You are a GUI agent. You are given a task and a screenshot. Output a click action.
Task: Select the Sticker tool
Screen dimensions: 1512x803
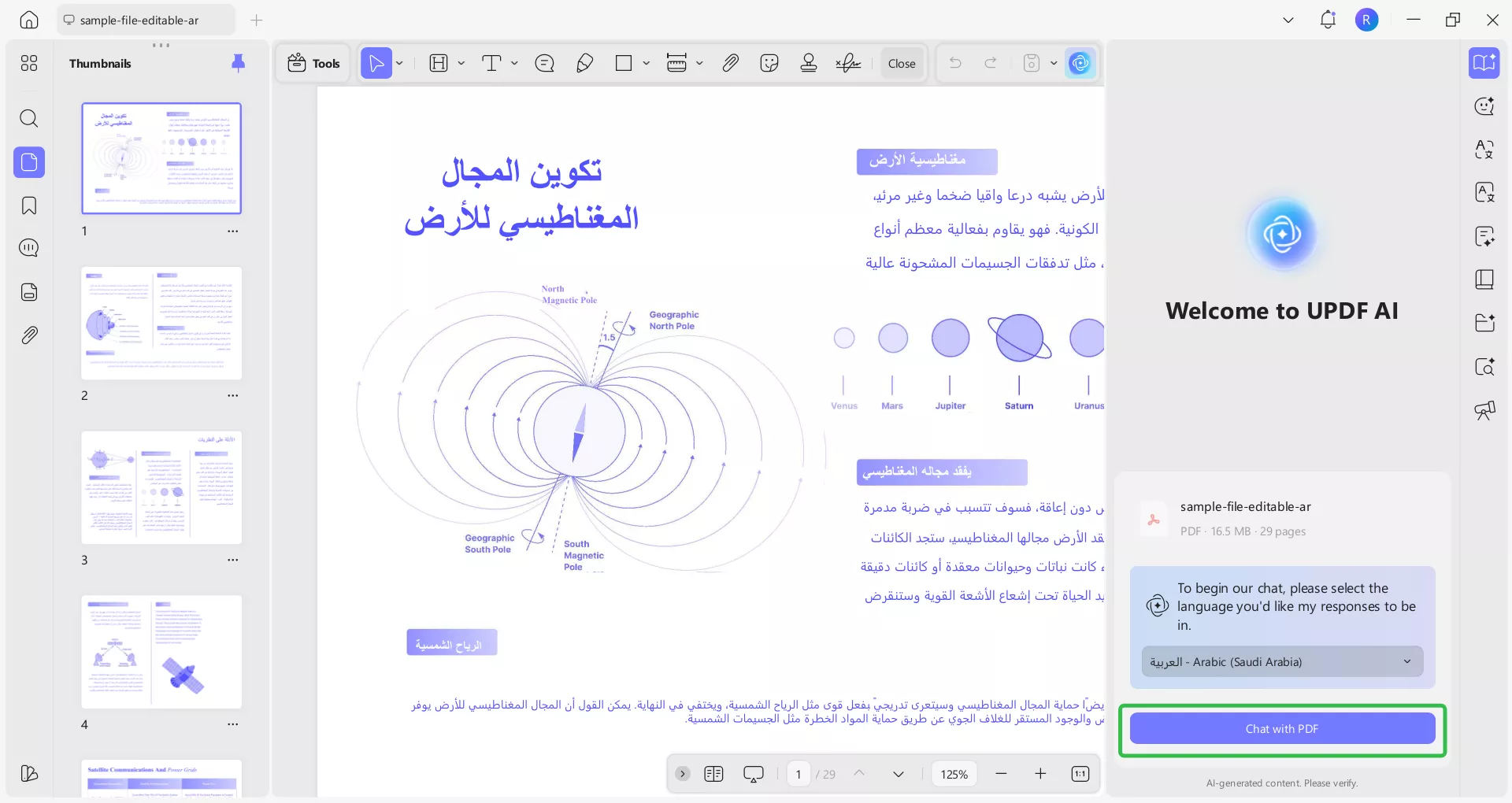[x=769, y=63]
